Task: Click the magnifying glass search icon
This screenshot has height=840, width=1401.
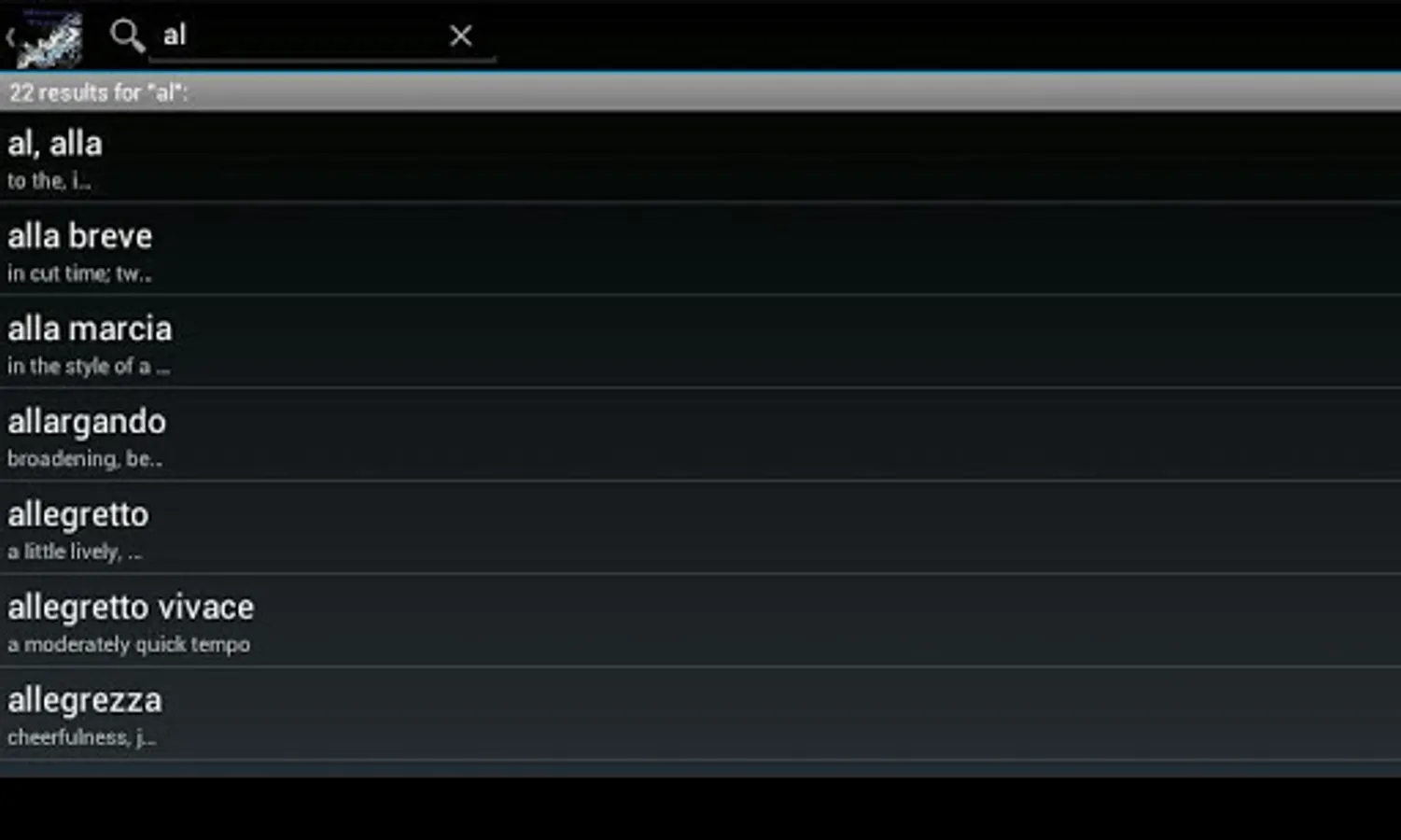Action: coord(126,35)
